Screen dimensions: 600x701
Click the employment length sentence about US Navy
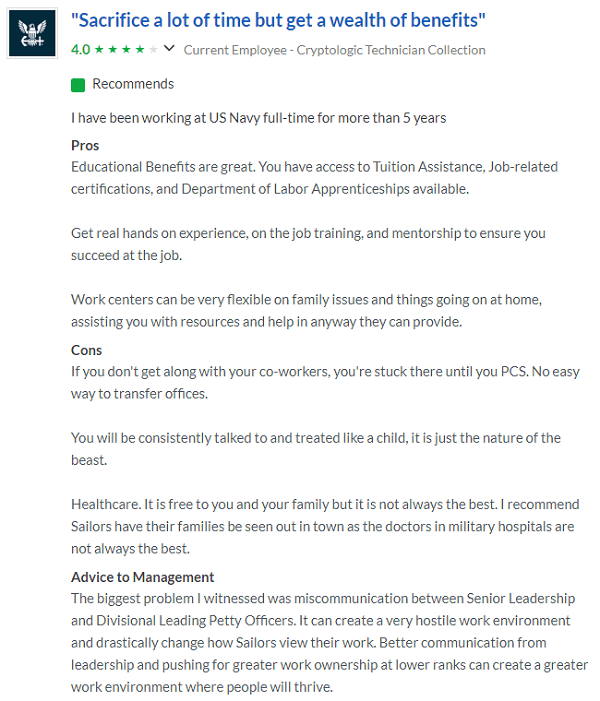click(258, 118)
